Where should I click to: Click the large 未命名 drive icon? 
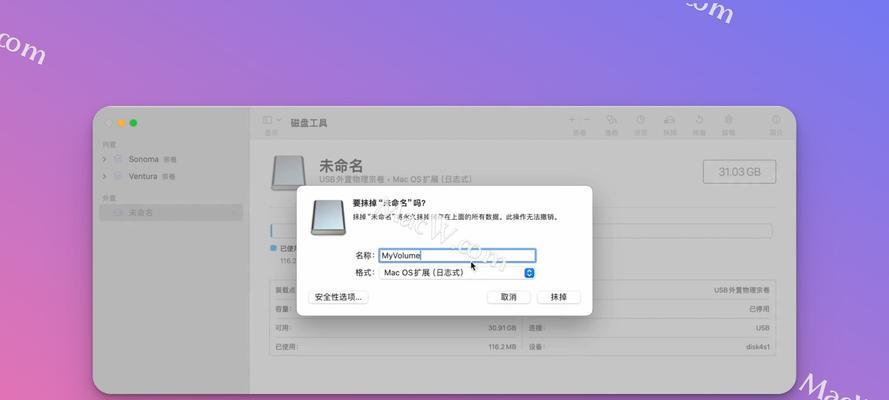click(x=289, y=173)
